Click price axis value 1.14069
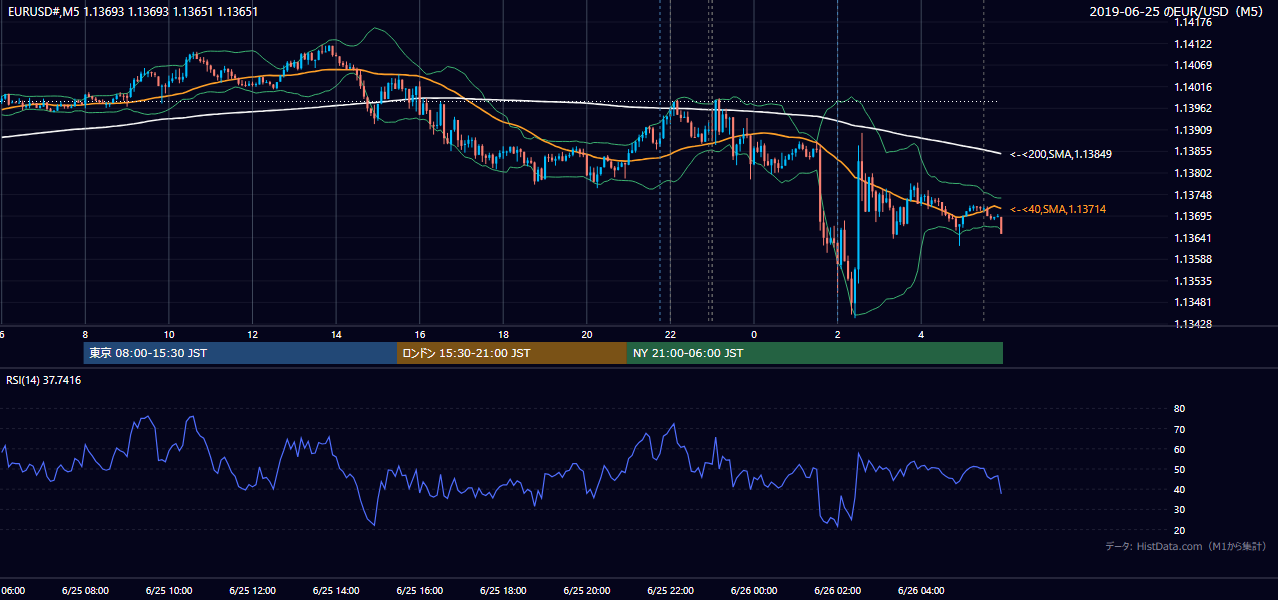Screen dimensions: 1278x600 pos(1192,65)
